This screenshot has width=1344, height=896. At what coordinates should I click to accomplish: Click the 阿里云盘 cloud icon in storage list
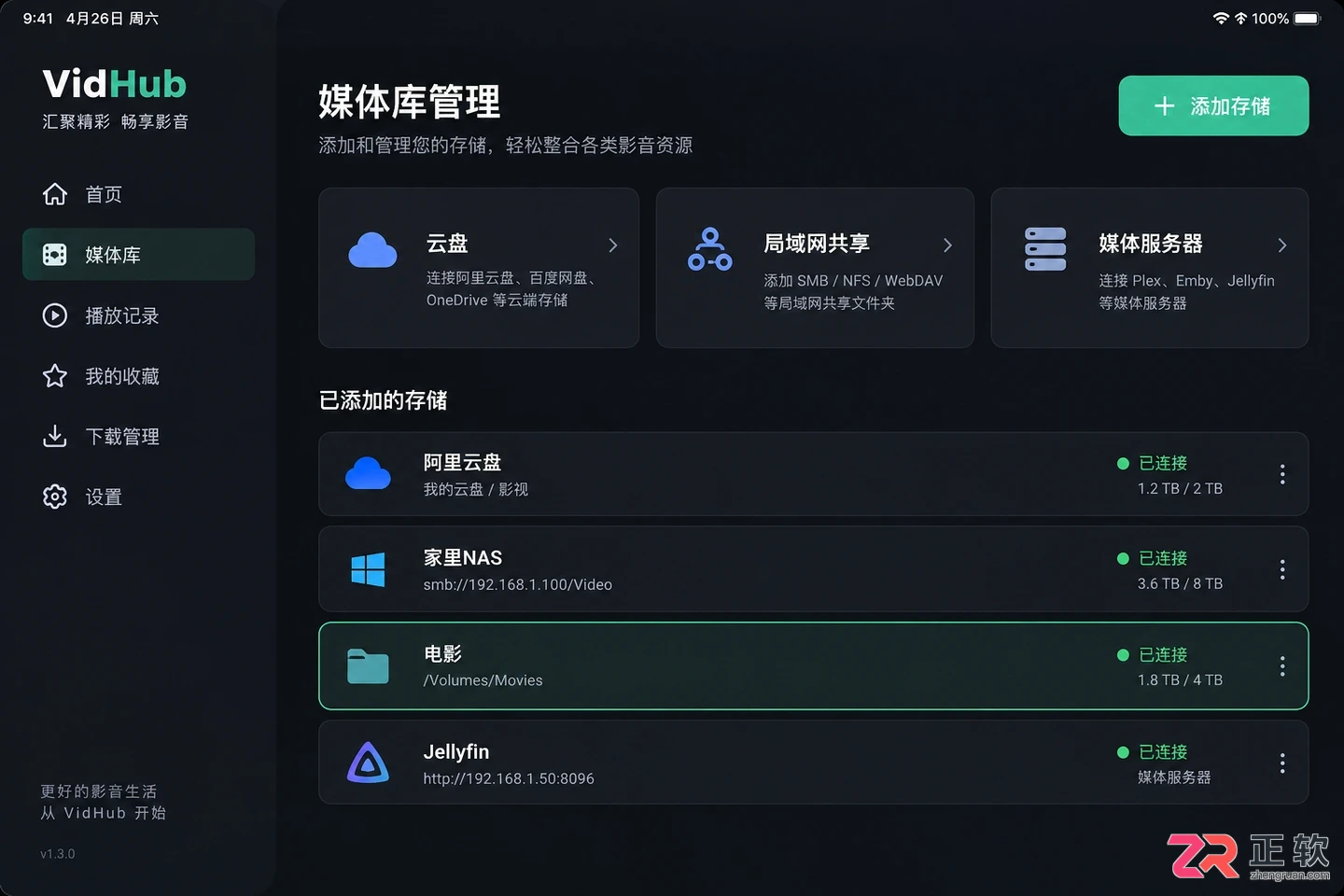click(368, 473)
